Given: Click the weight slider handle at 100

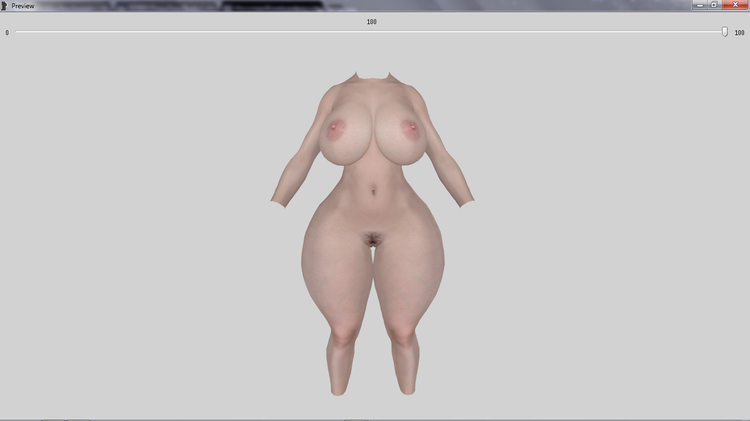Looking at the screenshot, I should point(725,32).
